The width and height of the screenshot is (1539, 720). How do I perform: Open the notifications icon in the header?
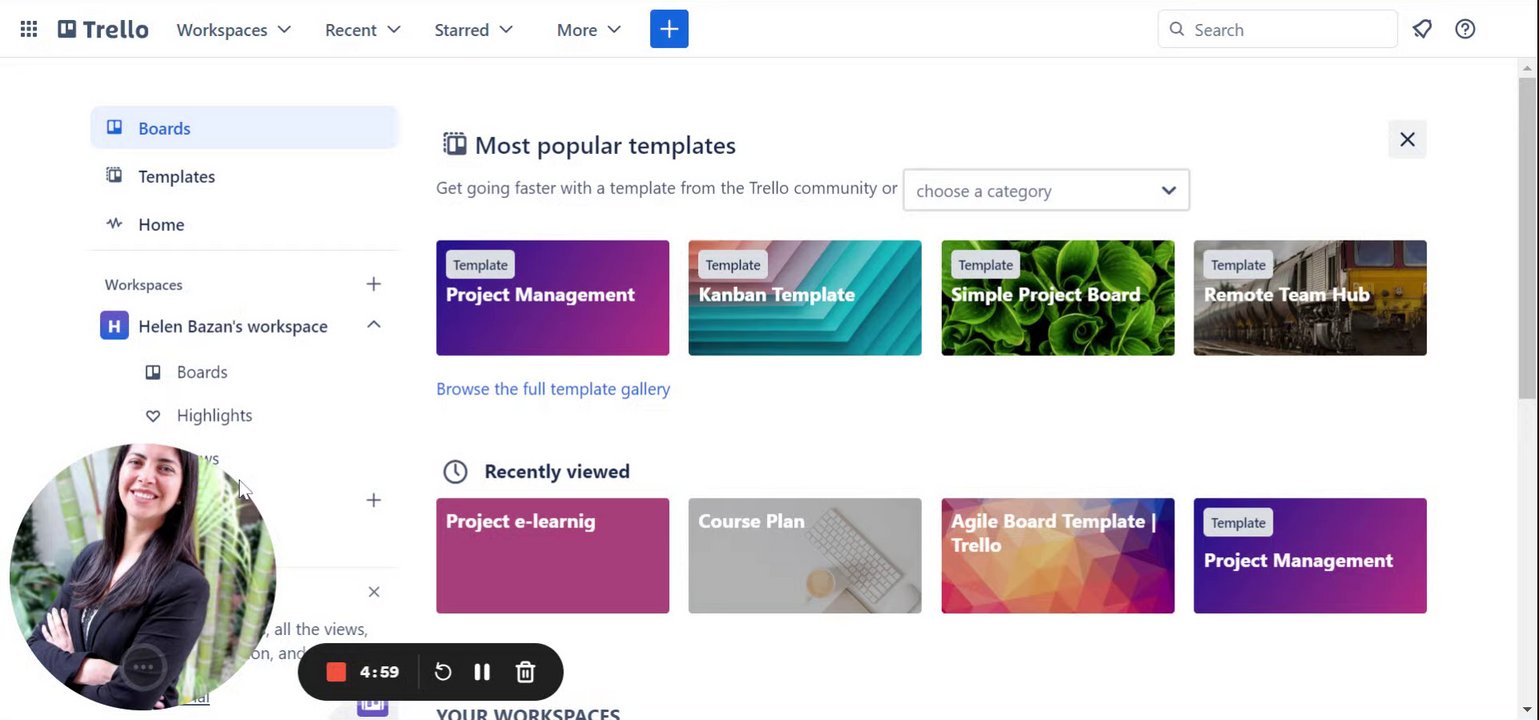click(1422, 29)
